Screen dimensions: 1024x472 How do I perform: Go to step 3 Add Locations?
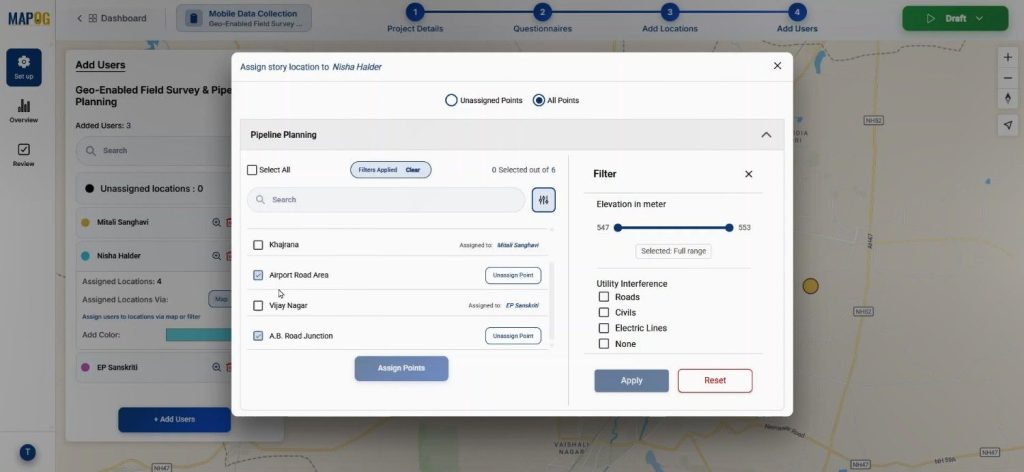point(669,12)
